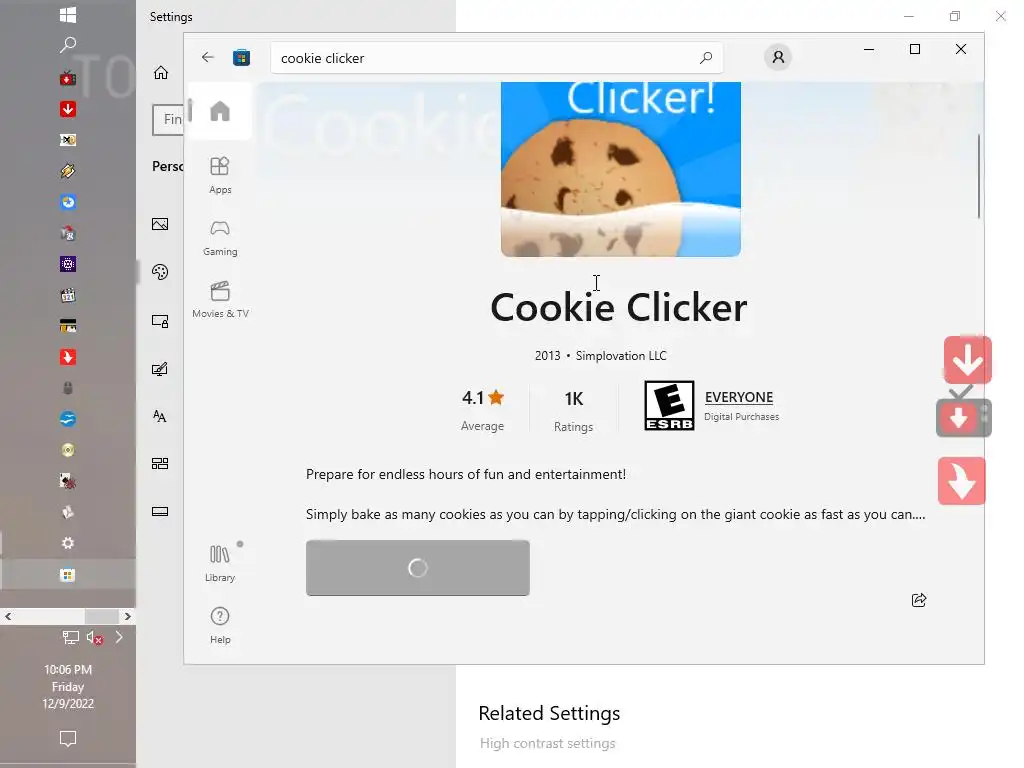Switch to the Gaming section

pos(220,237)
